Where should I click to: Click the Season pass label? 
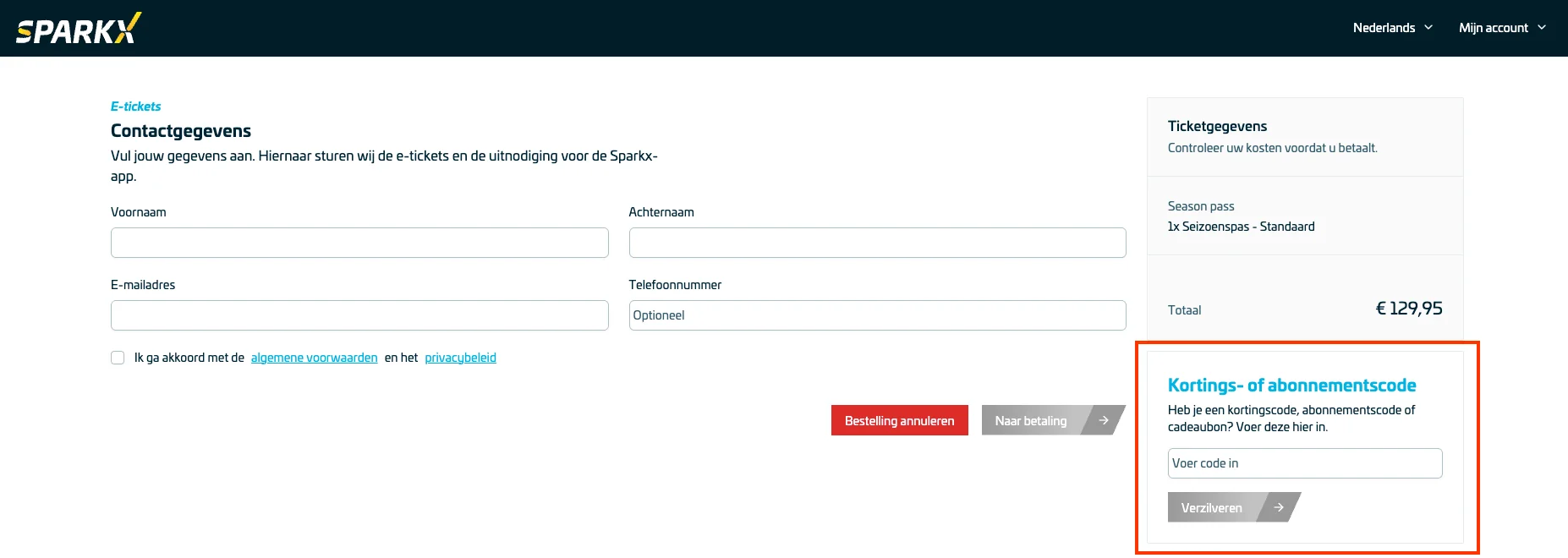pyautogui.click(x=1201, y=206)
